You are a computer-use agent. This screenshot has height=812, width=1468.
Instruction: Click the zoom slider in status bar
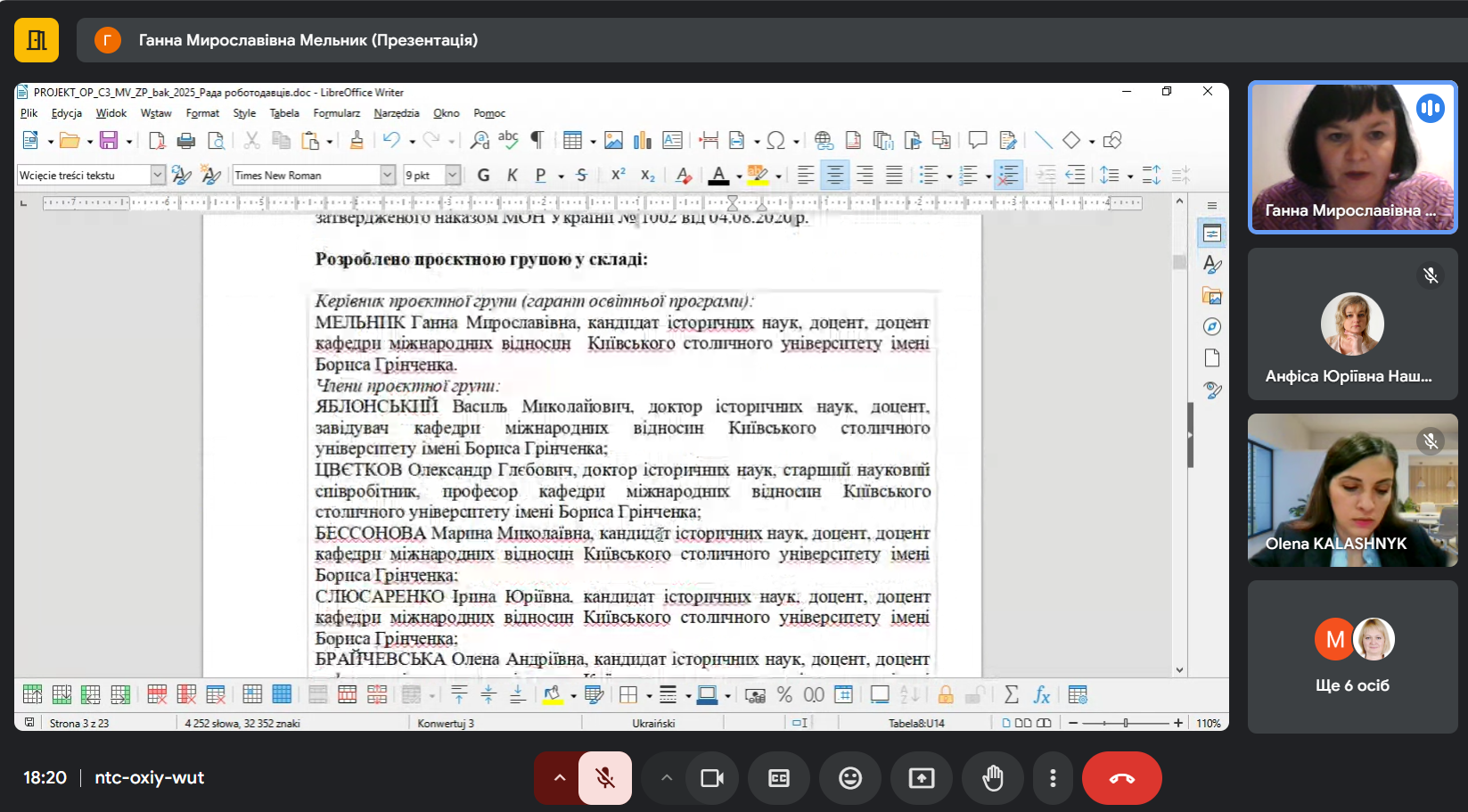point(1125,723)
